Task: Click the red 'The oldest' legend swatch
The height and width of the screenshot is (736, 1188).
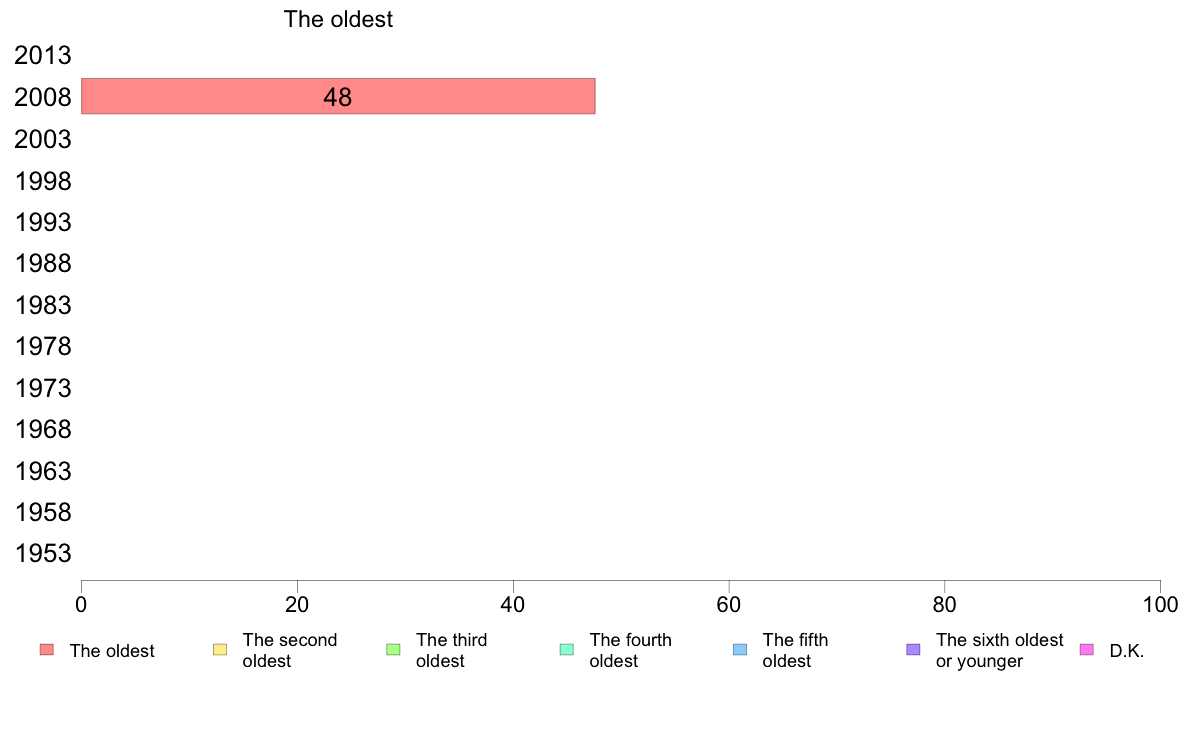Action: coord(47,650)
